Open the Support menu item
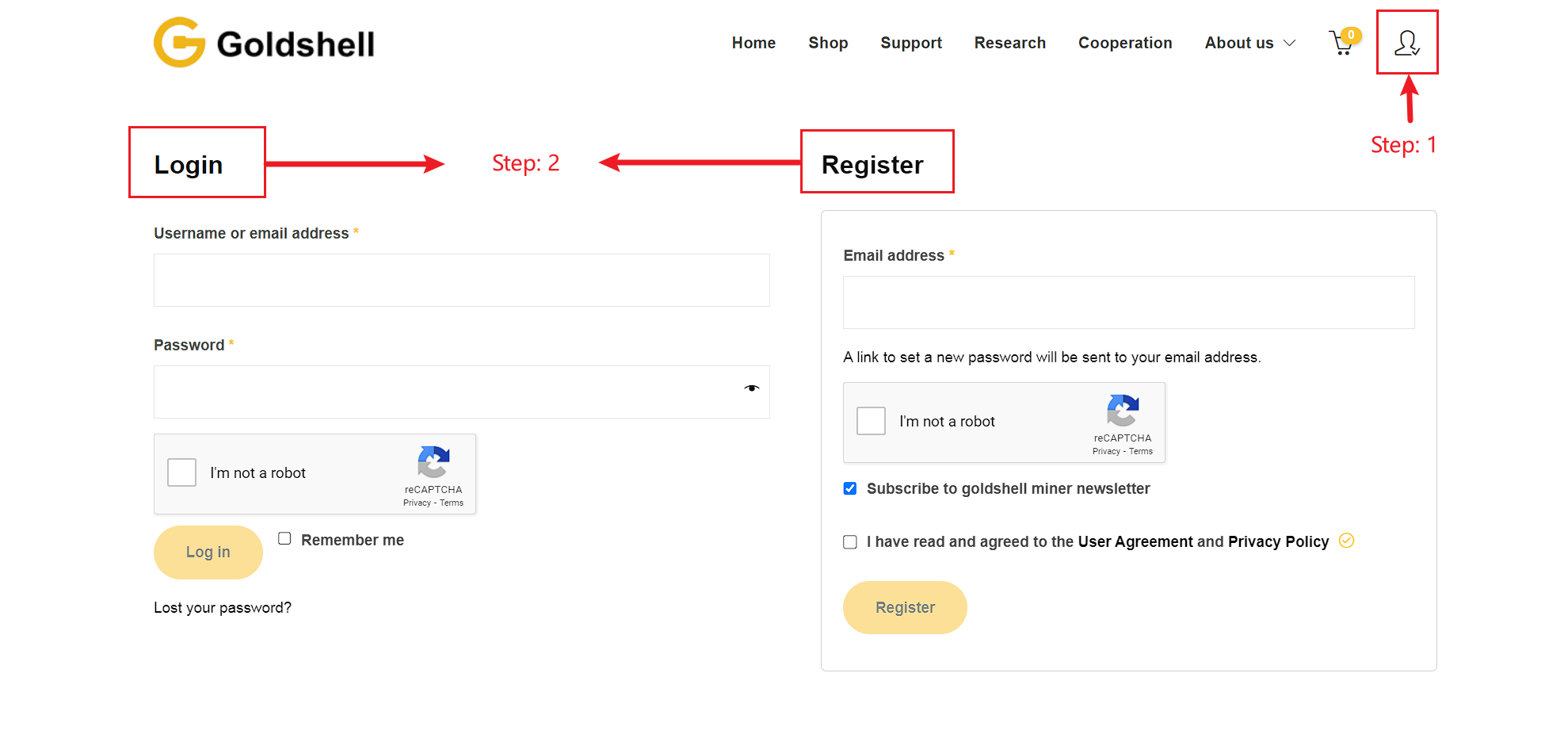Screen dimensions: 1568x738 [x=911, y=43]
